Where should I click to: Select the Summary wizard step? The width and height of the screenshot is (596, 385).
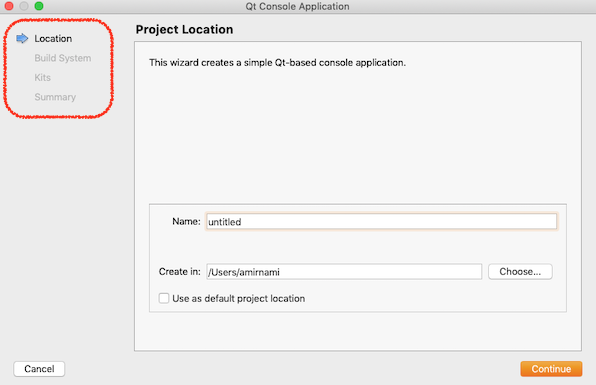(55, 97)
